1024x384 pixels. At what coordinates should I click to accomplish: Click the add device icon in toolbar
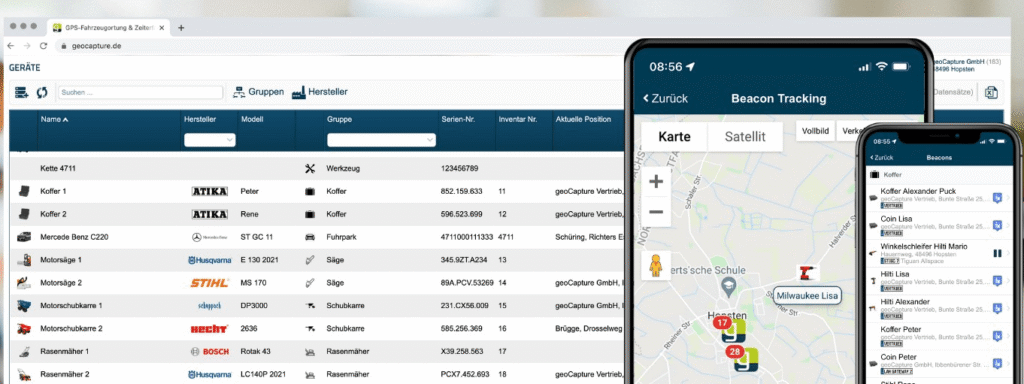pos(22,93)
